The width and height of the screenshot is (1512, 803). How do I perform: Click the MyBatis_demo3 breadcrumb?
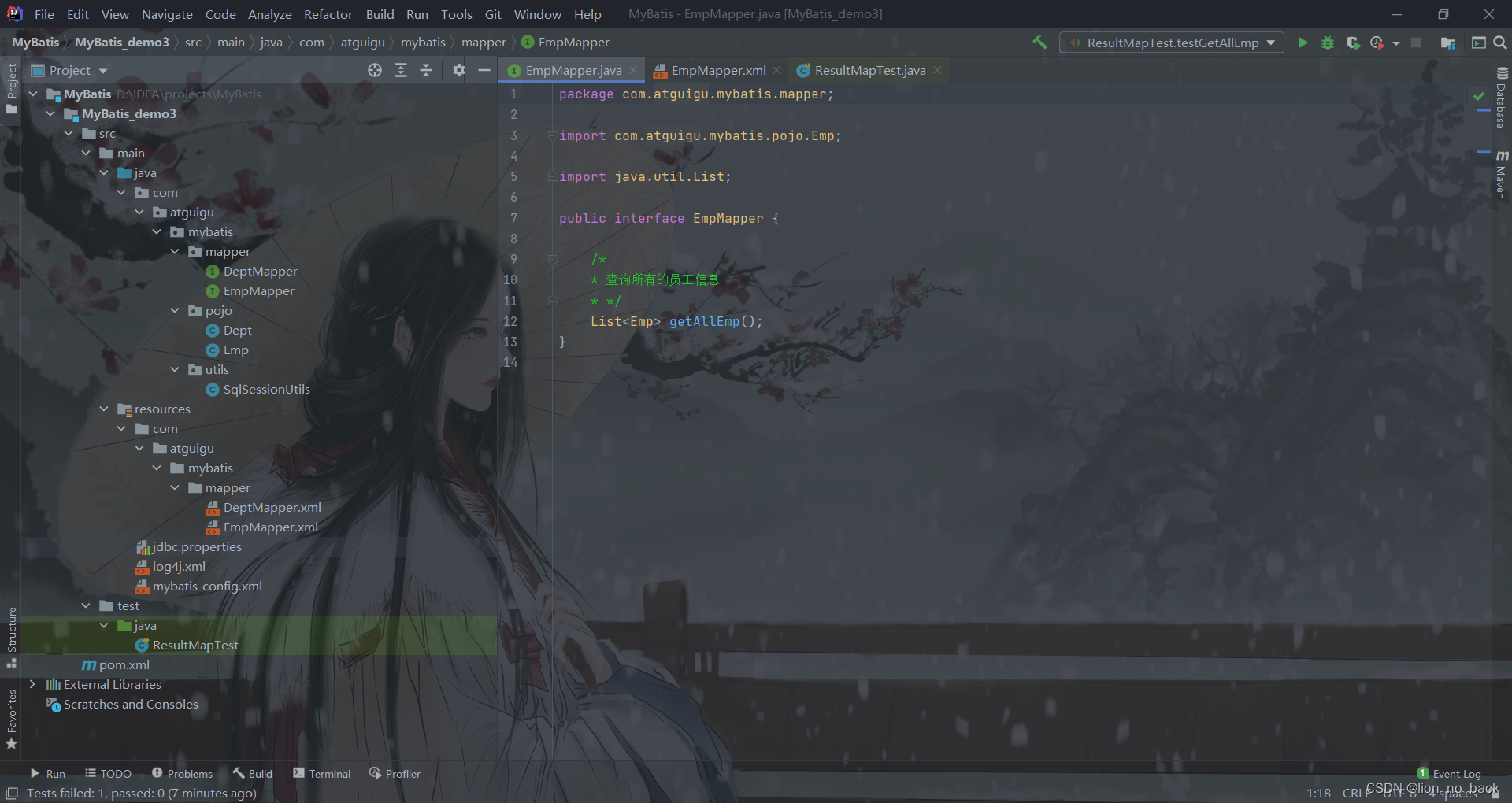point(122,43)
